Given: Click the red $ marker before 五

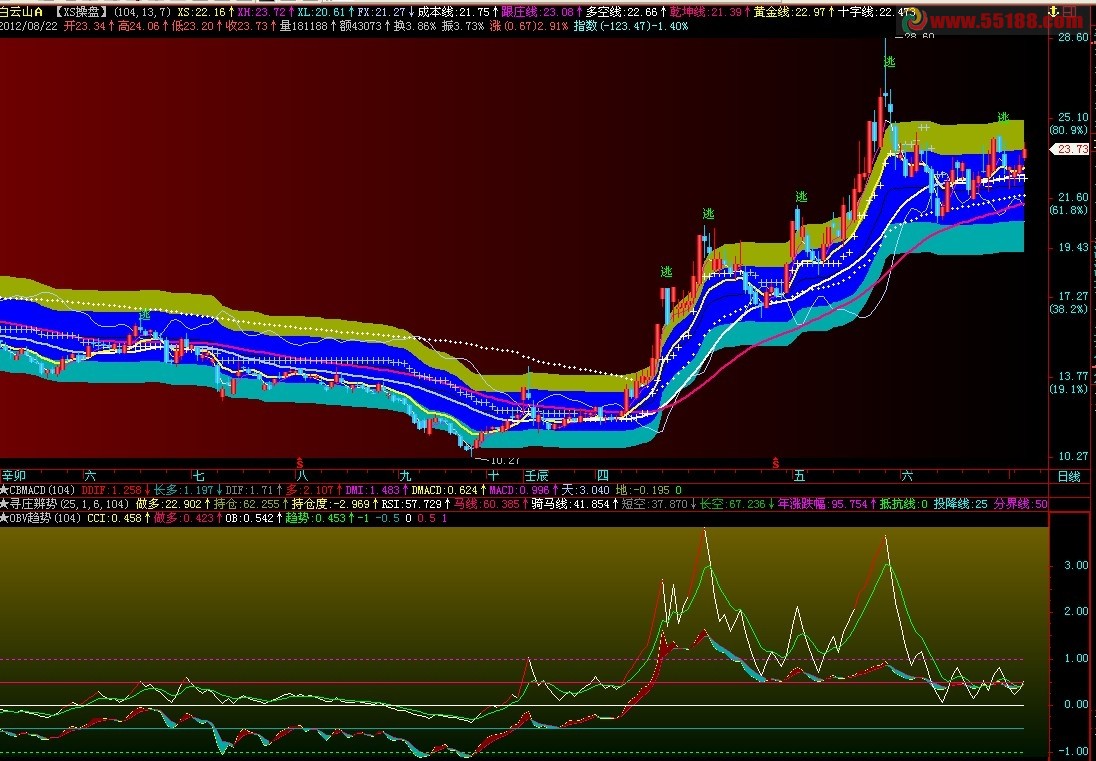Looking at the screenshot, I should click(775, 463).
